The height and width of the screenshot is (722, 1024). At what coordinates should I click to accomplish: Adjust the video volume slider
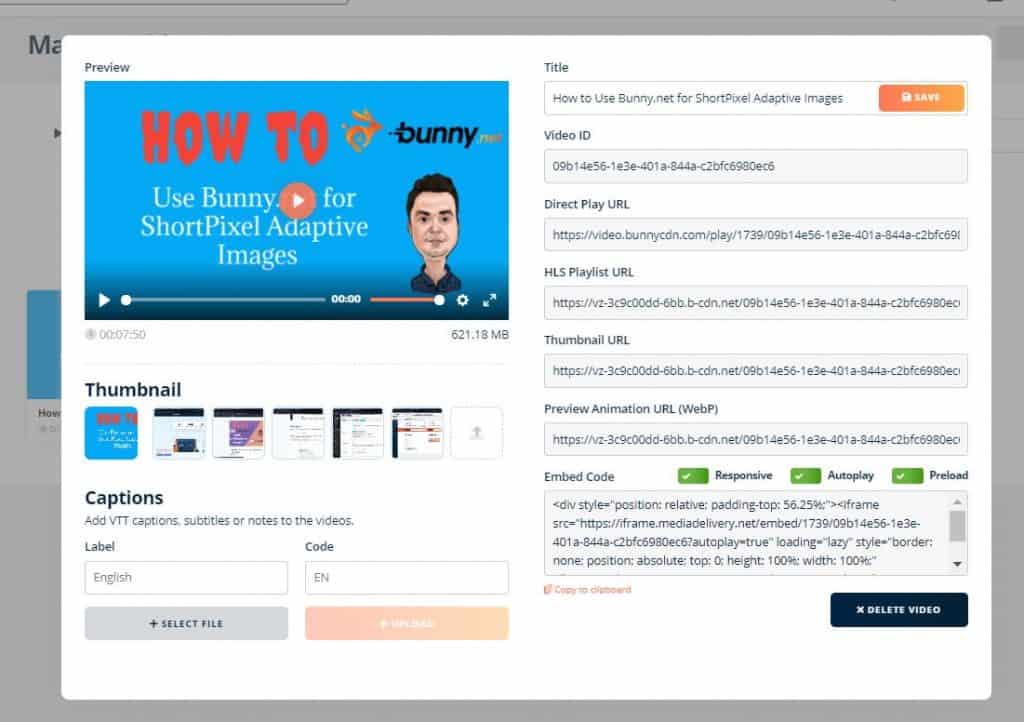405,299
